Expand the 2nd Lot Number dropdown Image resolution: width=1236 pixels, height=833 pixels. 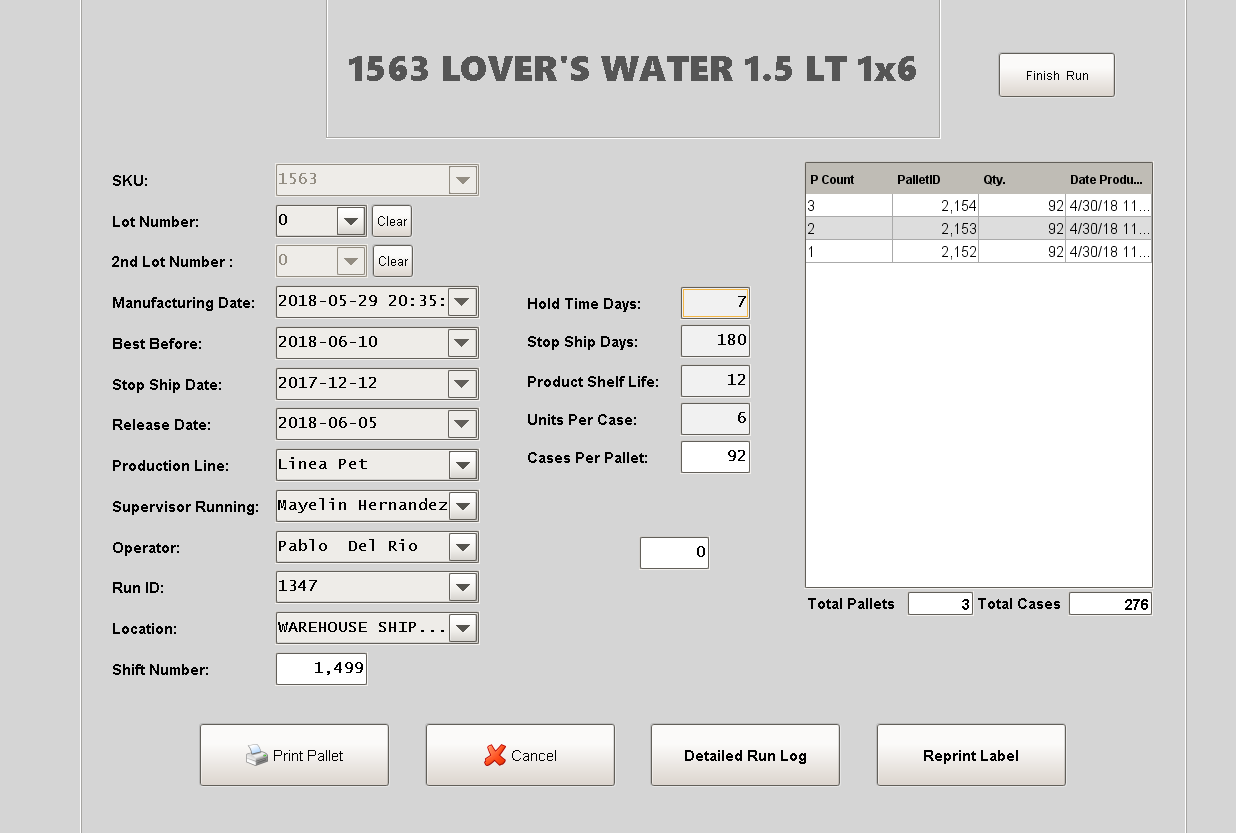coord(351,261)
